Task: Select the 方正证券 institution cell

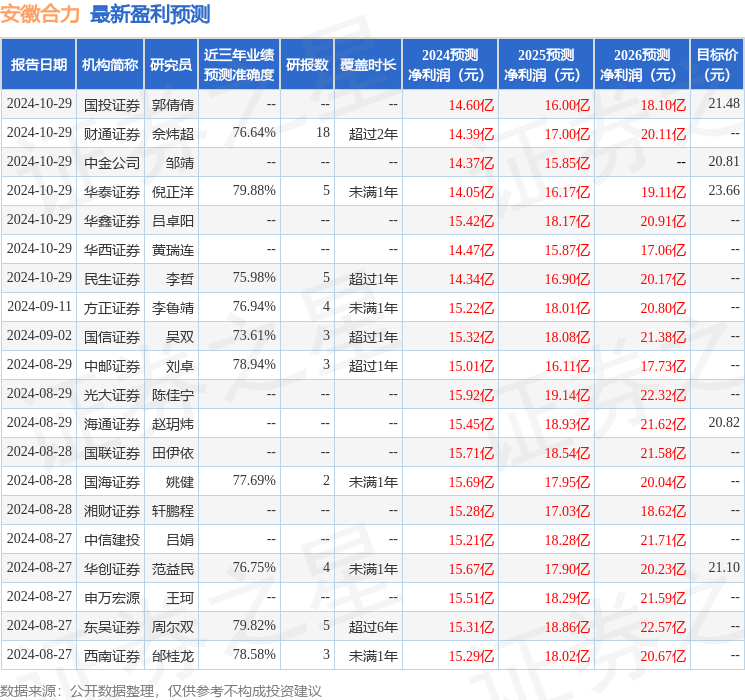Action: (x=112, y=308)
